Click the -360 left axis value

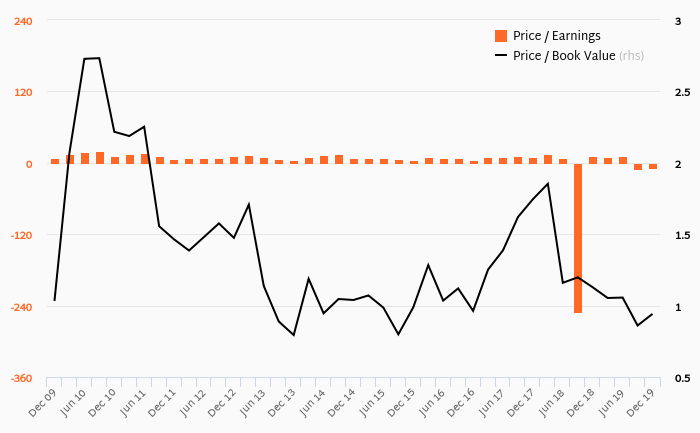click(20, 379)
